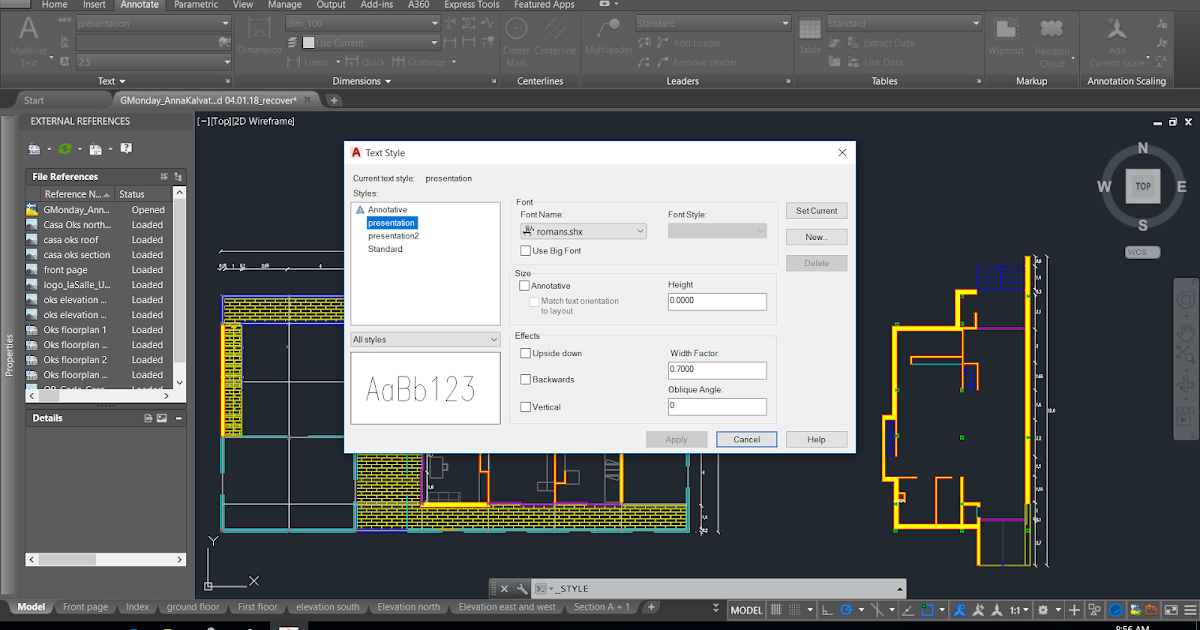
Task: Open the Elevation north layout tab
Action: click(x=409, y=606)
